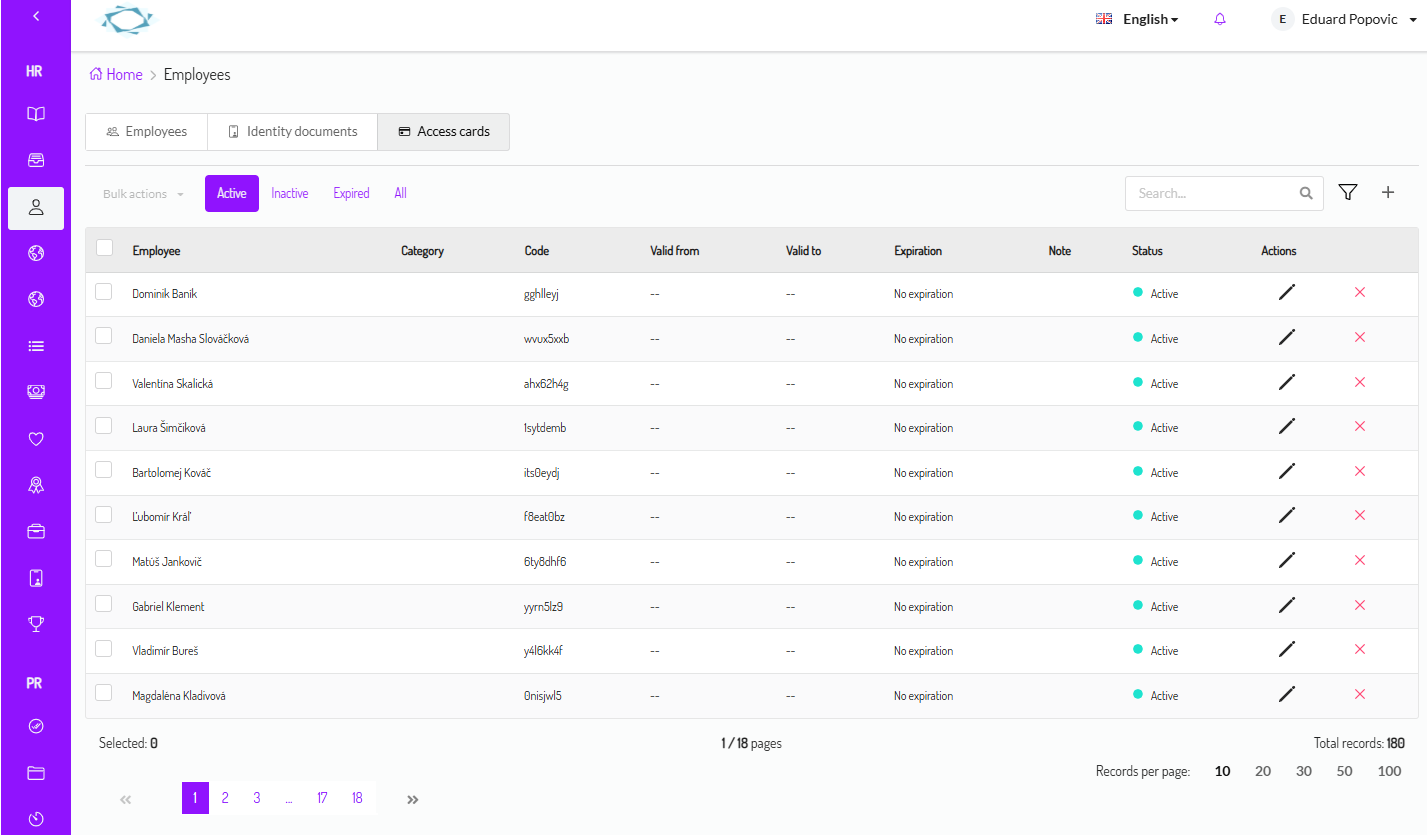1427x835 pixels.
Task: Edit Matúš Jankovič's access card
Action: 1287,560
